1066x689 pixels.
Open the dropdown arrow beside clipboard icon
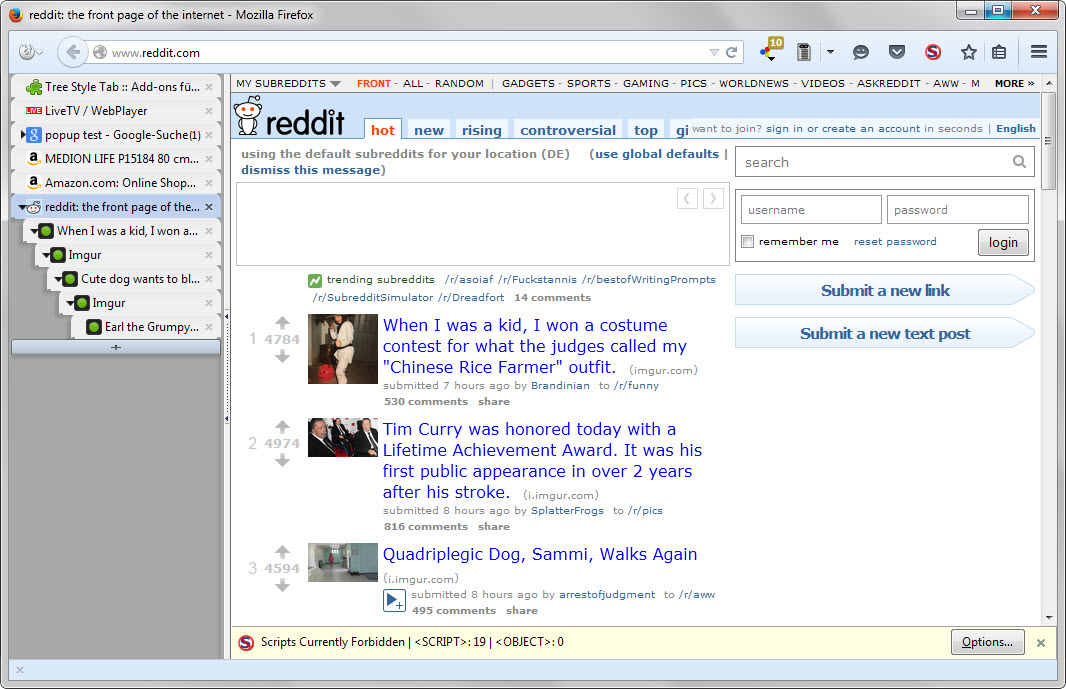point(830,52)
